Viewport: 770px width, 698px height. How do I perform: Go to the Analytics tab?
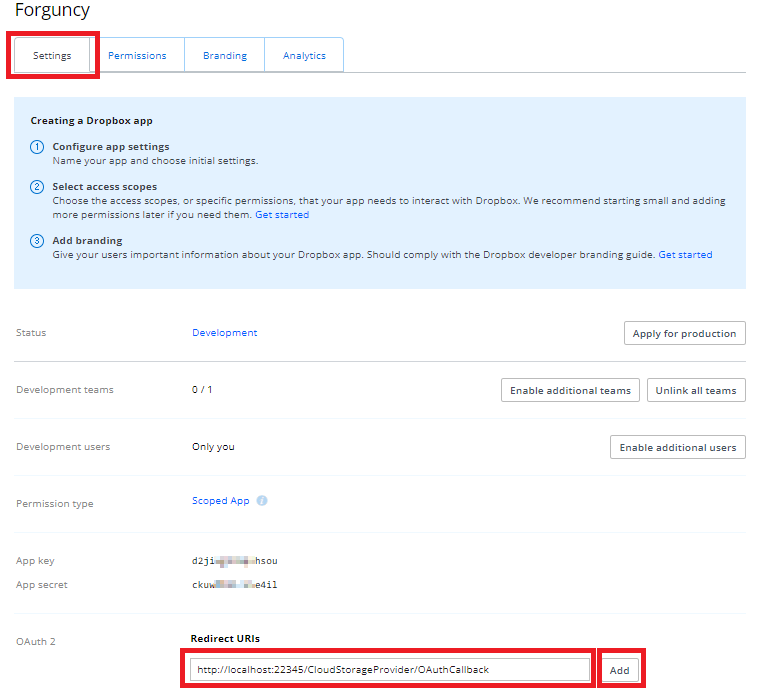pos(304,56)
